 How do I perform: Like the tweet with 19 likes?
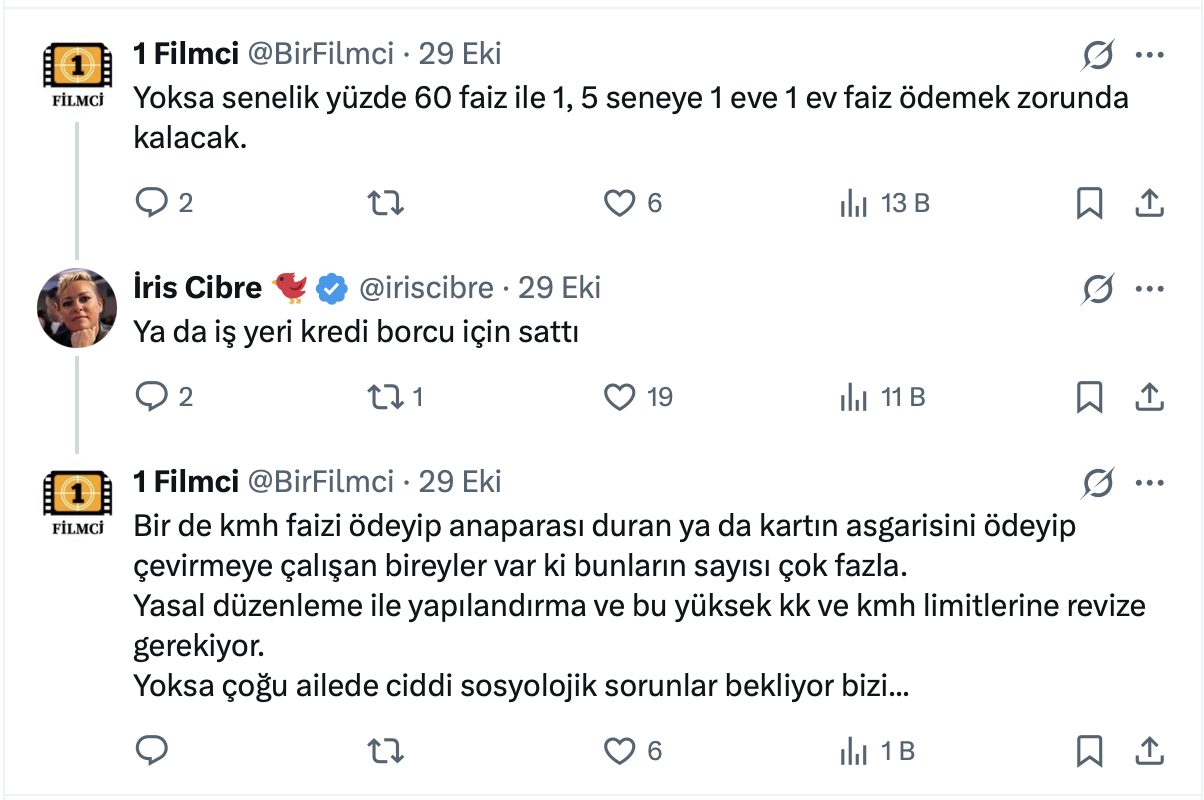click(x=621, y=397)
